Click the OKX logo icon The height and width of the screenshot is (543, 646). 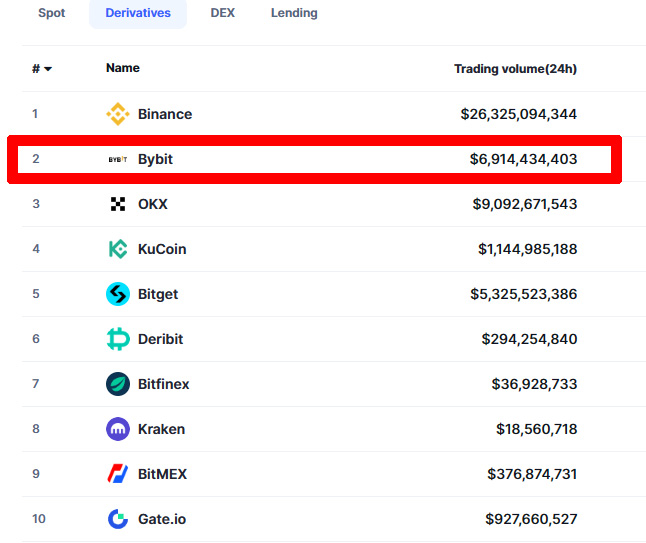tap(118, 204)
